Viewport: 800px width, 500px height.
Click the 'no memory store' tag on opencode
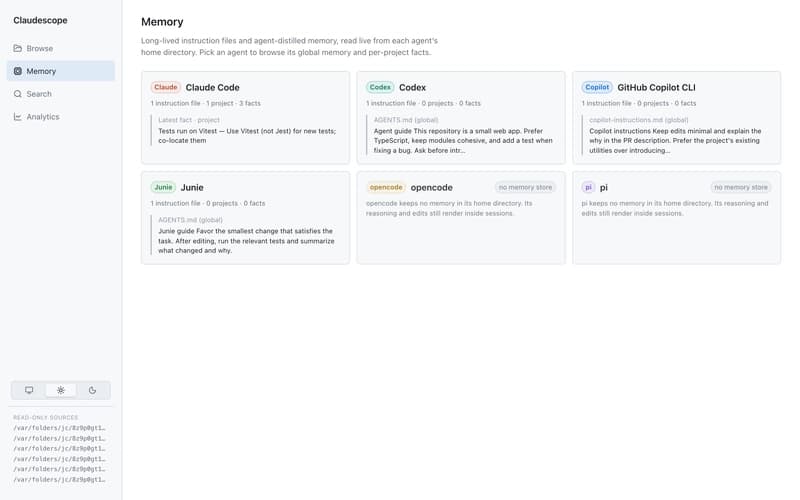[x=525, y=187]
